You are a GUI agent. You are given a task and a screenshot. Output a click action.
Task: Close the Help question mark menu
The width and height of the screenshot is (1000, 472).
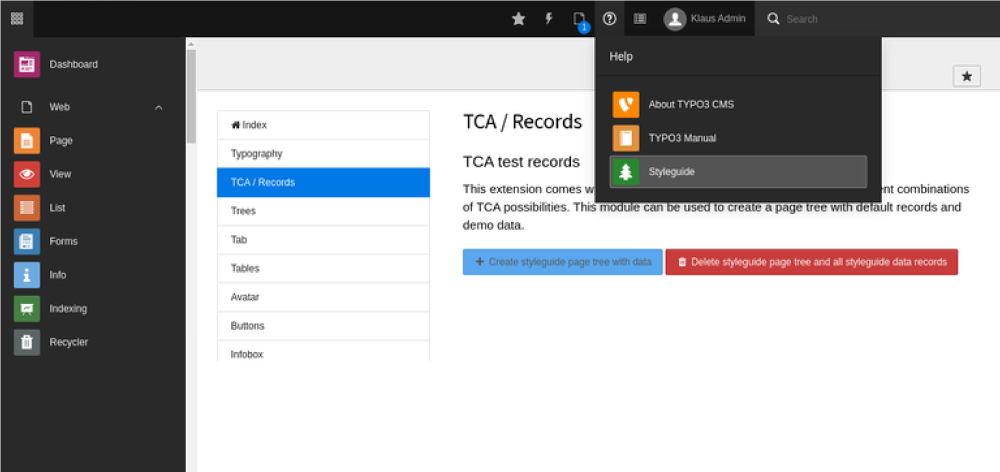click(x=610, y=18)
